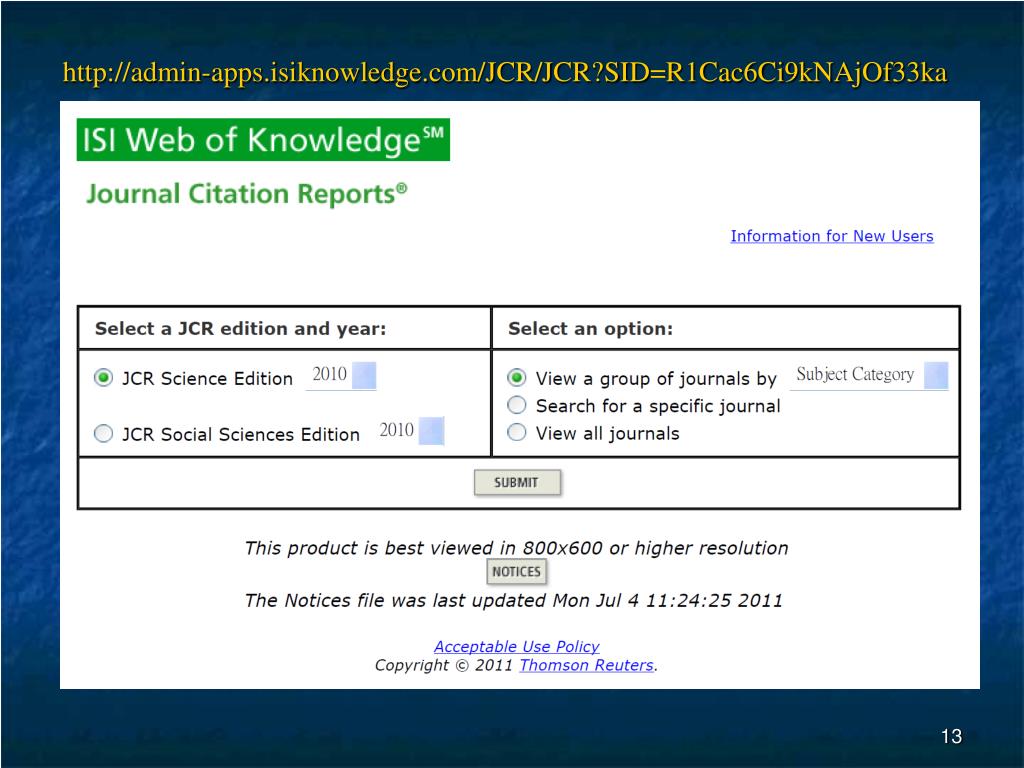Click the ISI Web of Knowledge logo
Image resolution: width=1024 pixels, height=768 pixels.
(x=263, y=140)
